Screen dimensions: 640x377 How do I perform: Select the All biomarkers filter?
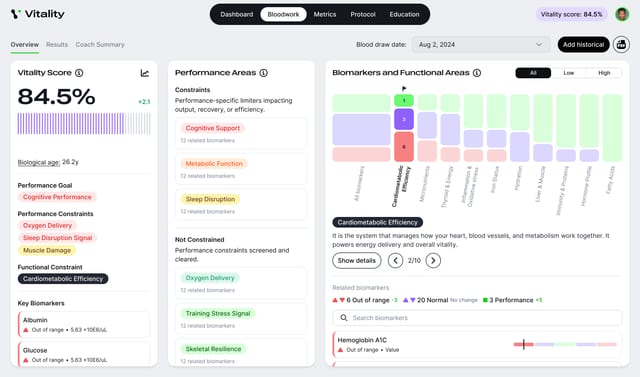(533, 73)
